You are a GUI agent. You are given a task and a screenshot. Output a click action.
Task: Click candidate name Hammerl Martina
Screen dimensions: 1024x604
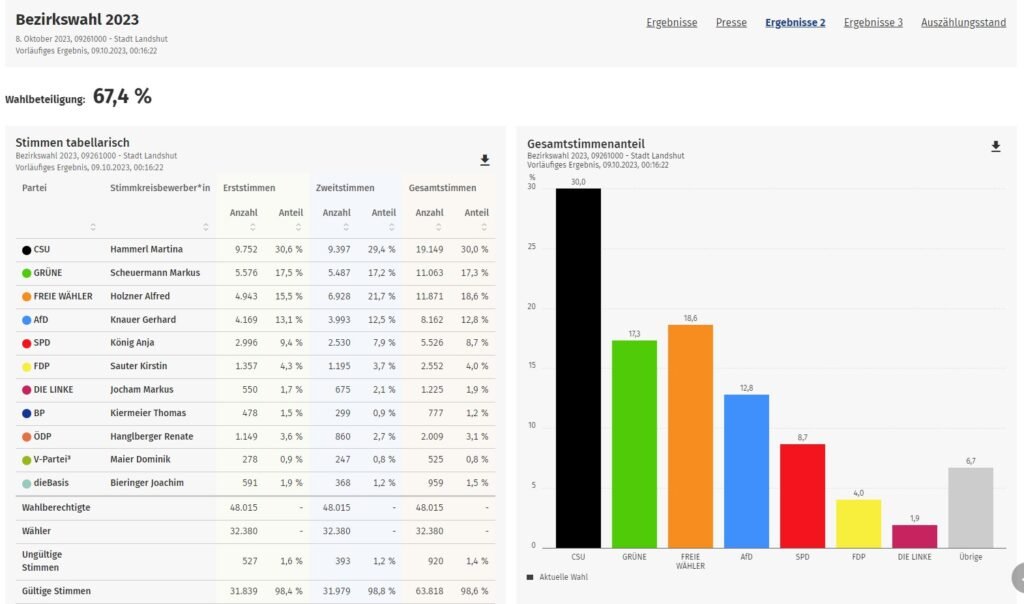(146, 249)
